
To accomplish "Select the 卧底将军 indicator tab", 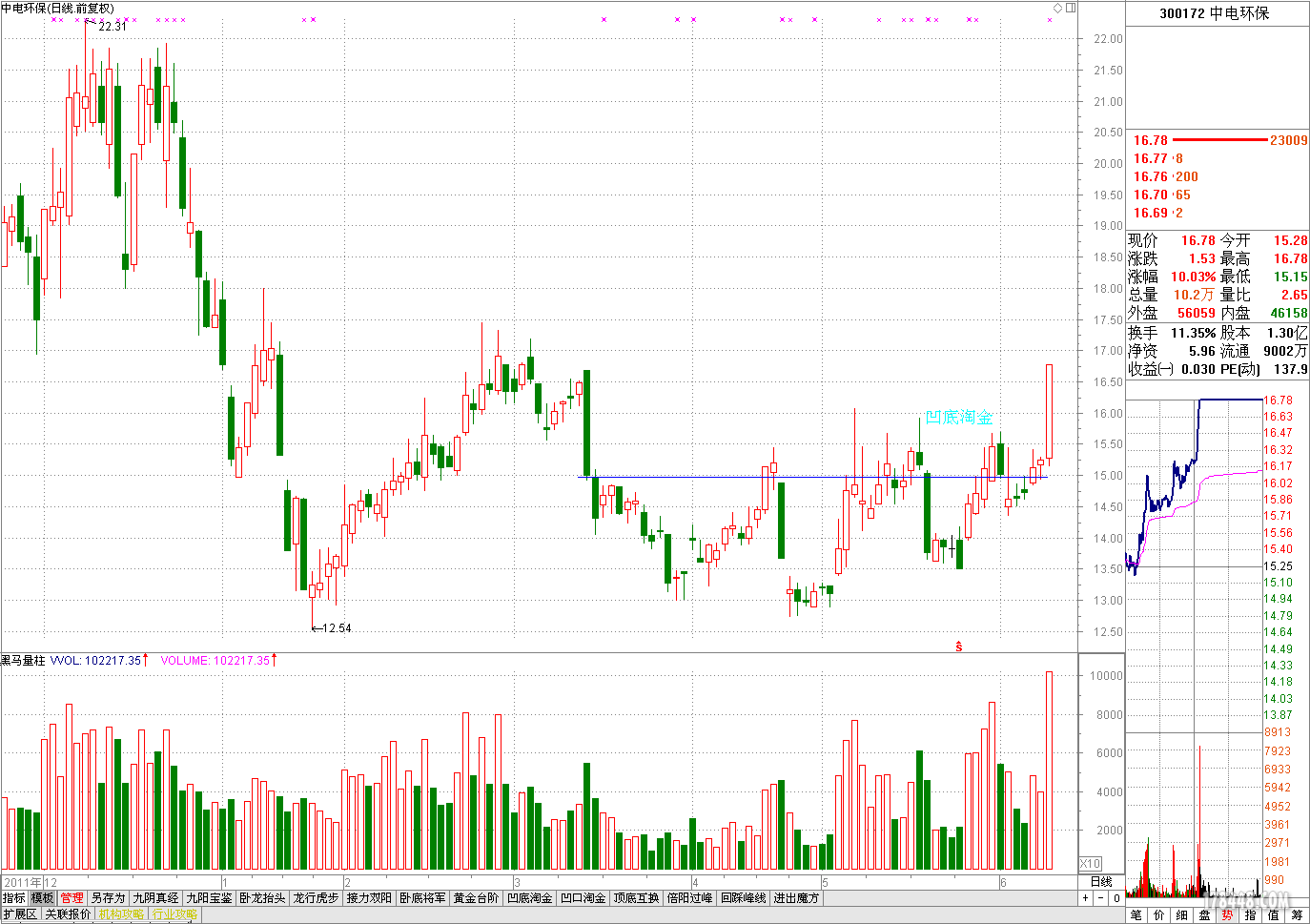I will (422, 898).
